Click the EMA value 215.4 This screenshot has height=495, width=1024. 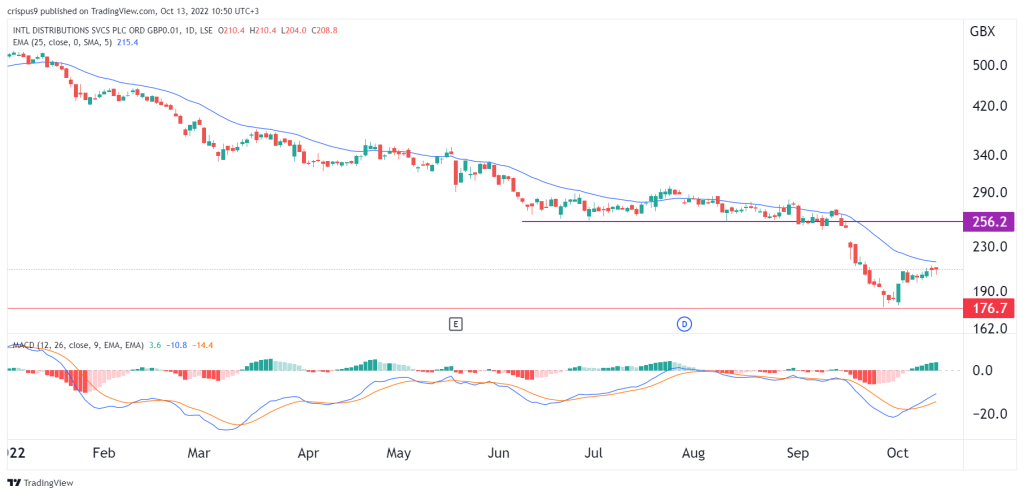pyautogui.click(x=127, y=42)
